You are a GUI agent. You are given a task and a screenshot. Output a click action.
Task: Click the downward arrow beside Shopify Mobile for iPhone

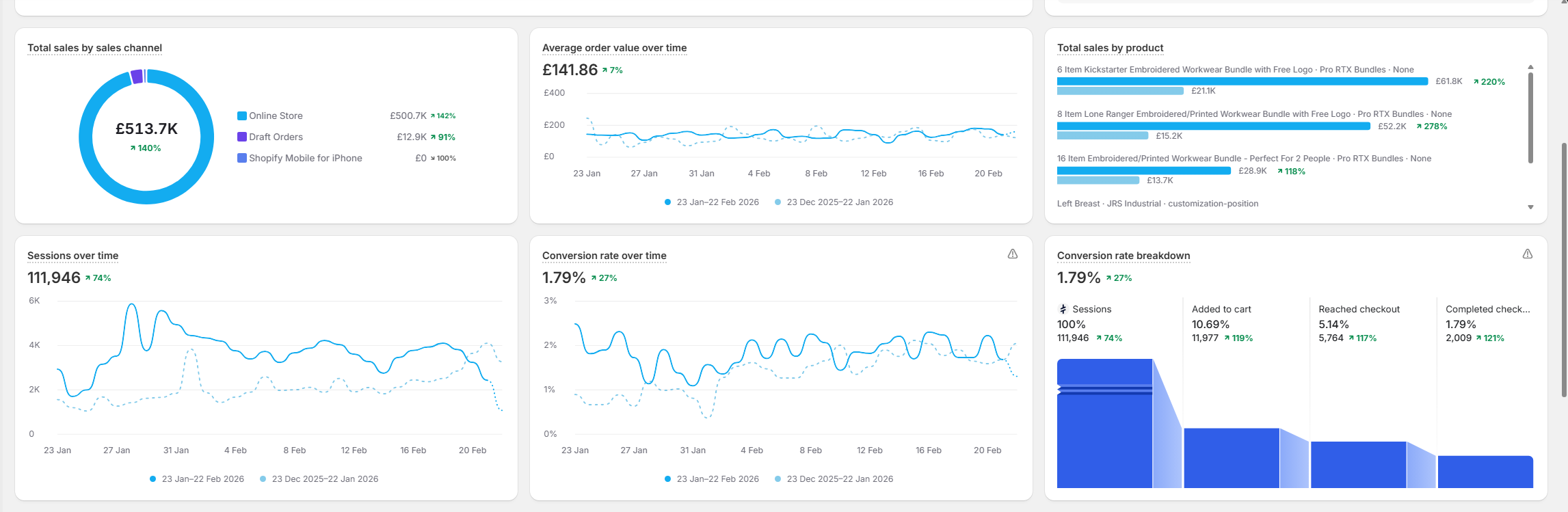pyautogui.click(x=433, y=158)
